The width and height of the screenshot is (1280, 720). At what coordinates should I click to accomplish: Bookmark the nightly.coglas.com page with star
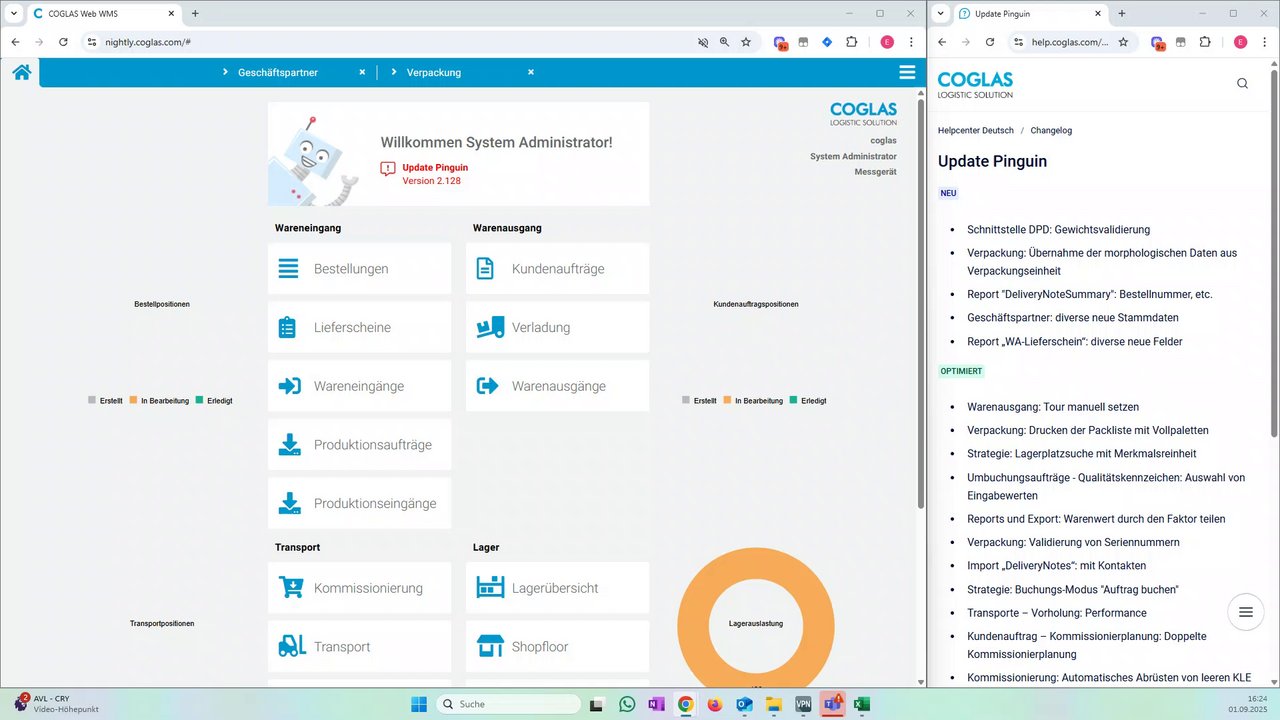tap(746, 42)
